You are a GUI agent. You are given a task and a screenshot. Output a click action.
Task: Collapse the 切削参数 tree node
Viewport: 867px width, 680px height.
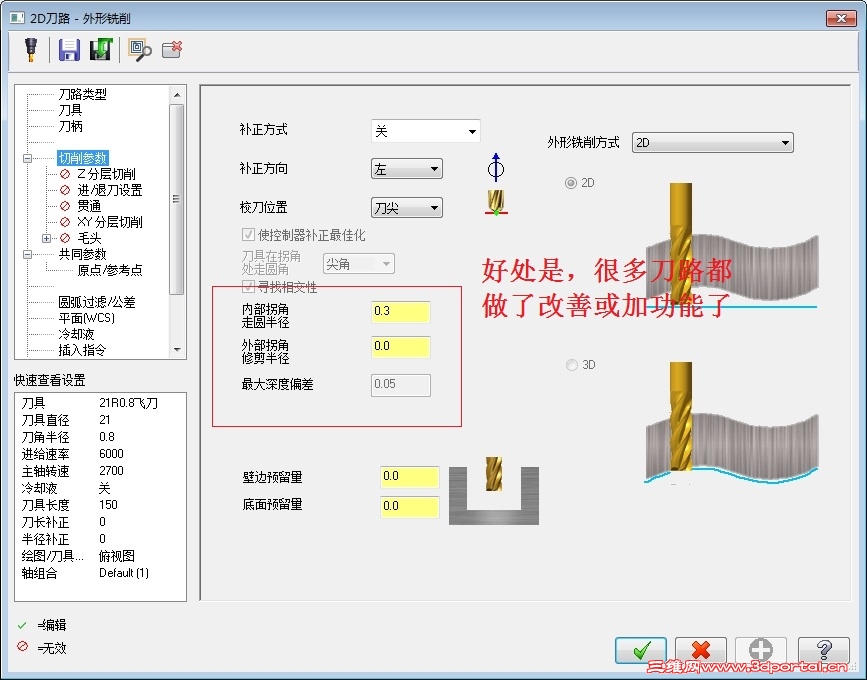pyautogui.click(x=27, y=158)
